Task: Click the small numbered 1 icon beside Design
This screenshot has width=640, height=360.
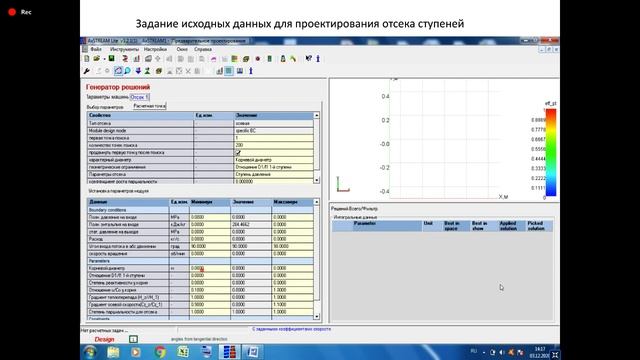Action: coord(133,339)
